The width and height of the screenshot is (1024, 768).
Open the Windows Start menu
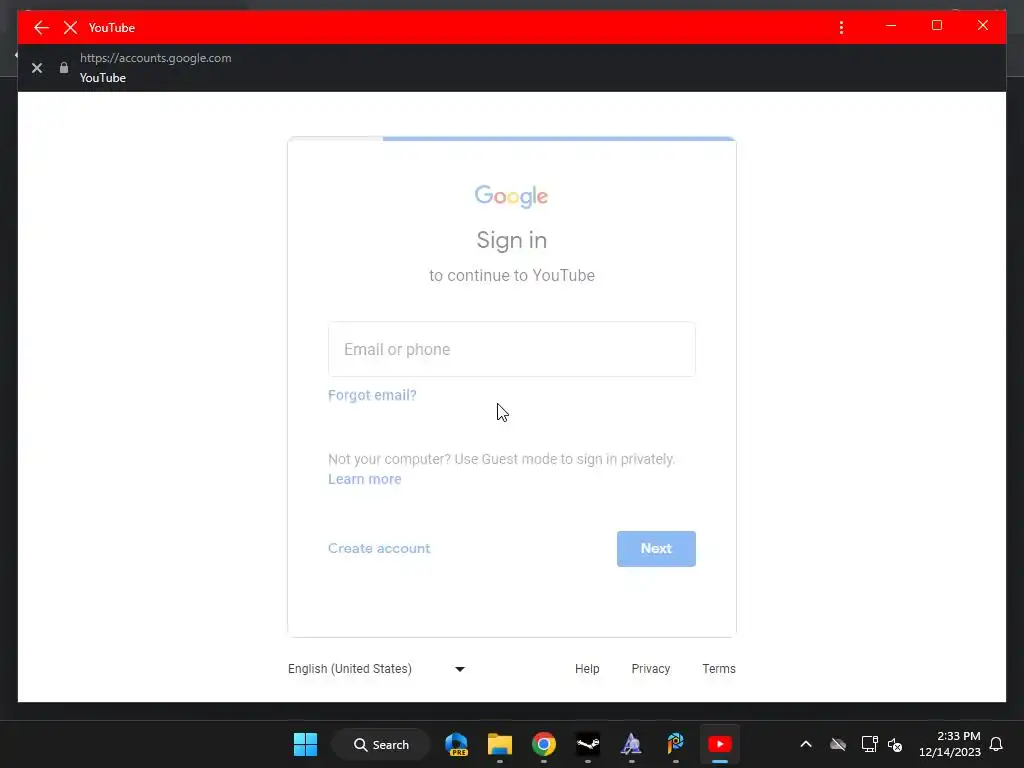tap(305, 744)
